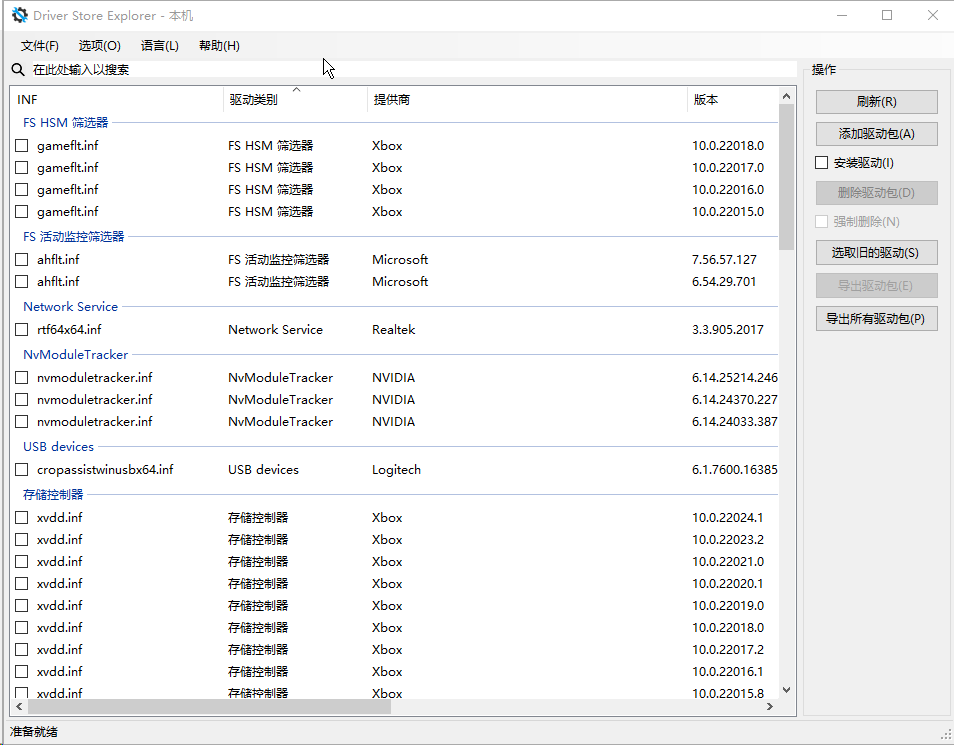The image size is (954, 745).
Task: Click the horizontal scrollbar right arrow
Action: pos(769,706)
